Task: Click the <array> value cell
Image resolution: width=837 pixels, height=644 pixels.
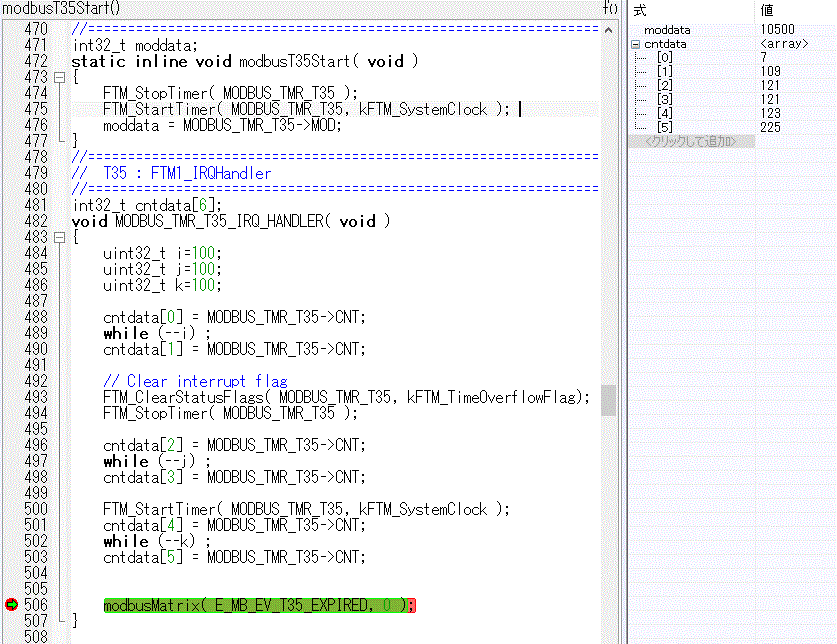Action: click(784, 44)
